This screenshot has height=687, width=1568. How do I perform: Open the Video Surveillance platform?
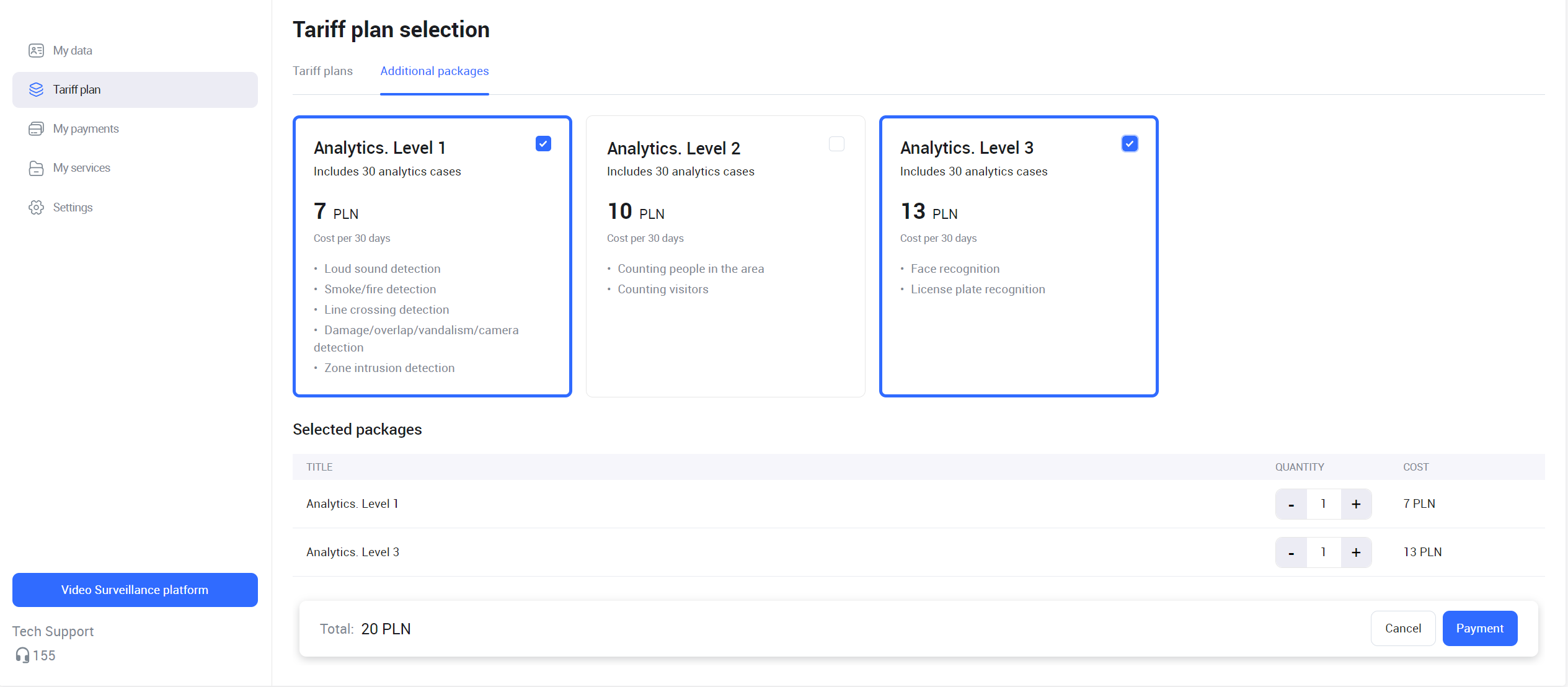pos(135,590)
